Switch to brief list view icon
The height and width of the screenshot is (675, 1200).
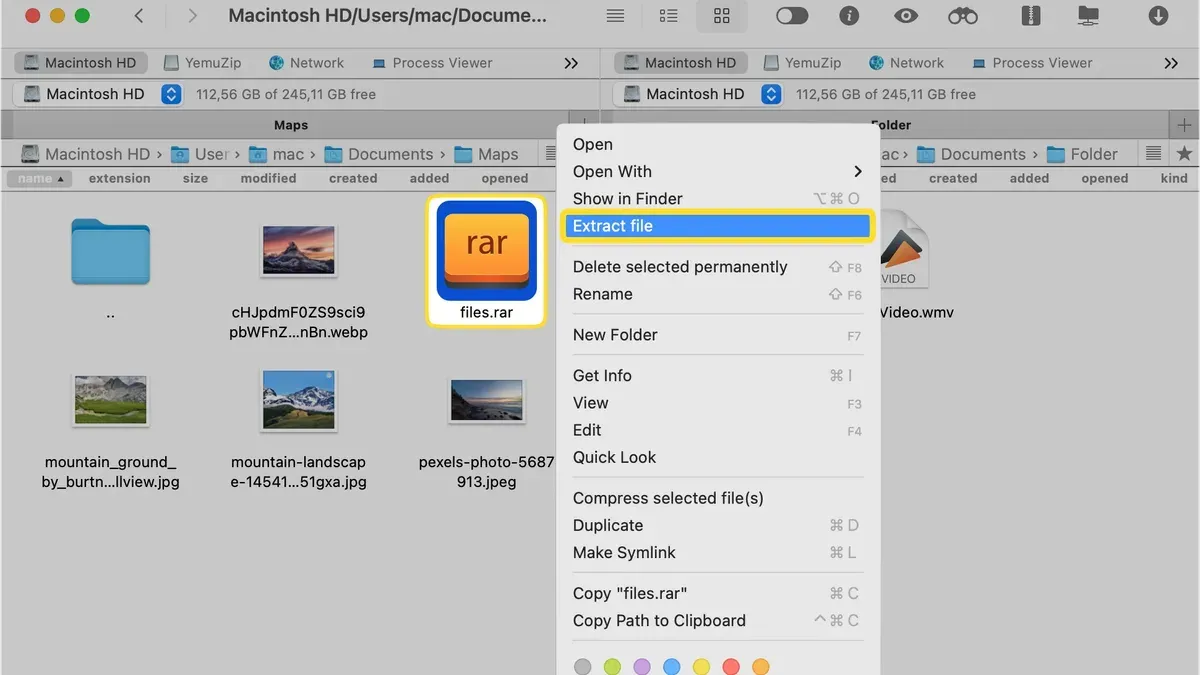[x=616, y=16]
